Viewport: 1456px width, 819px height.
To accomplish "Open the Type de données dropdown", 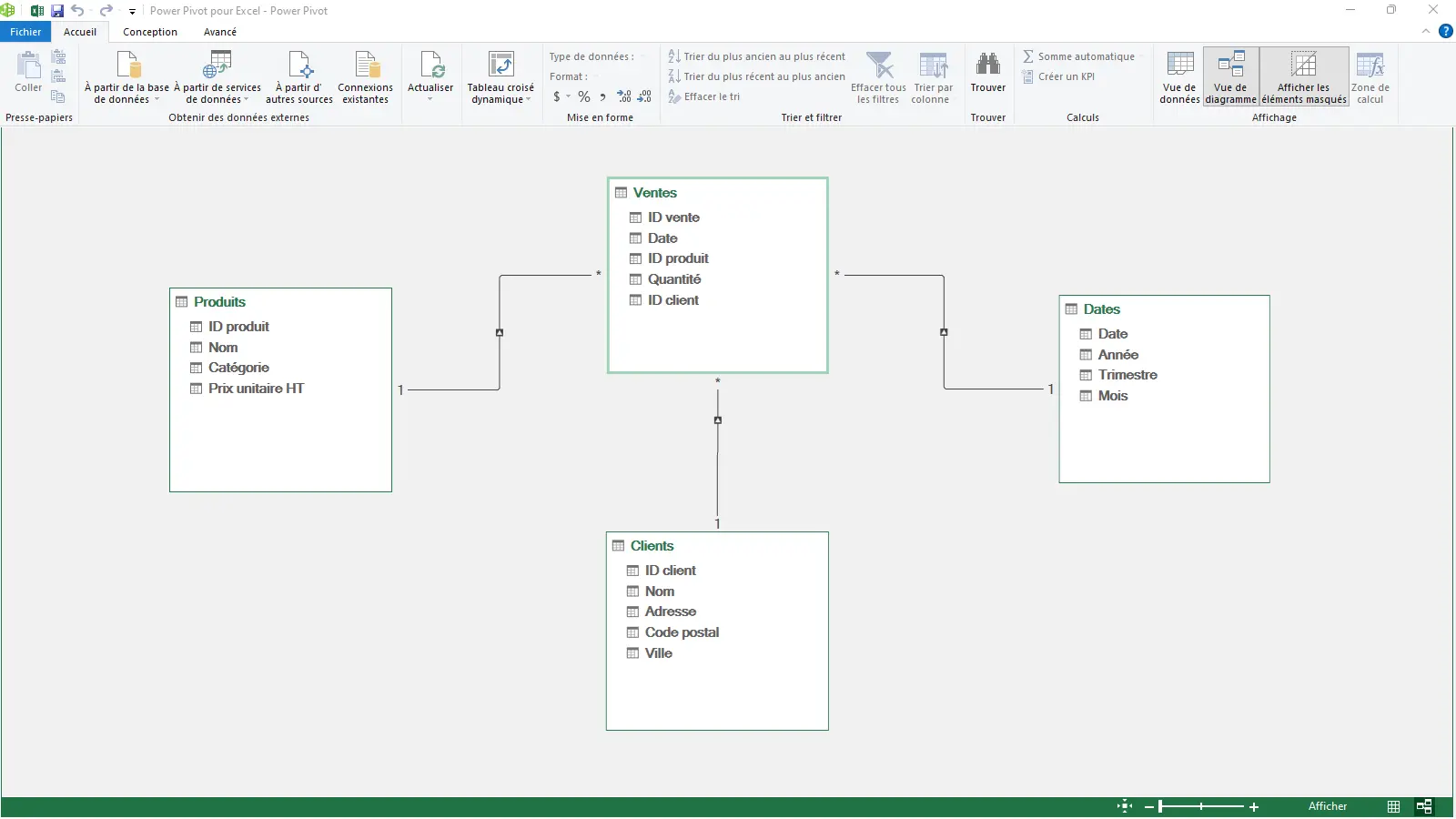I will click(x=598, y=56).
